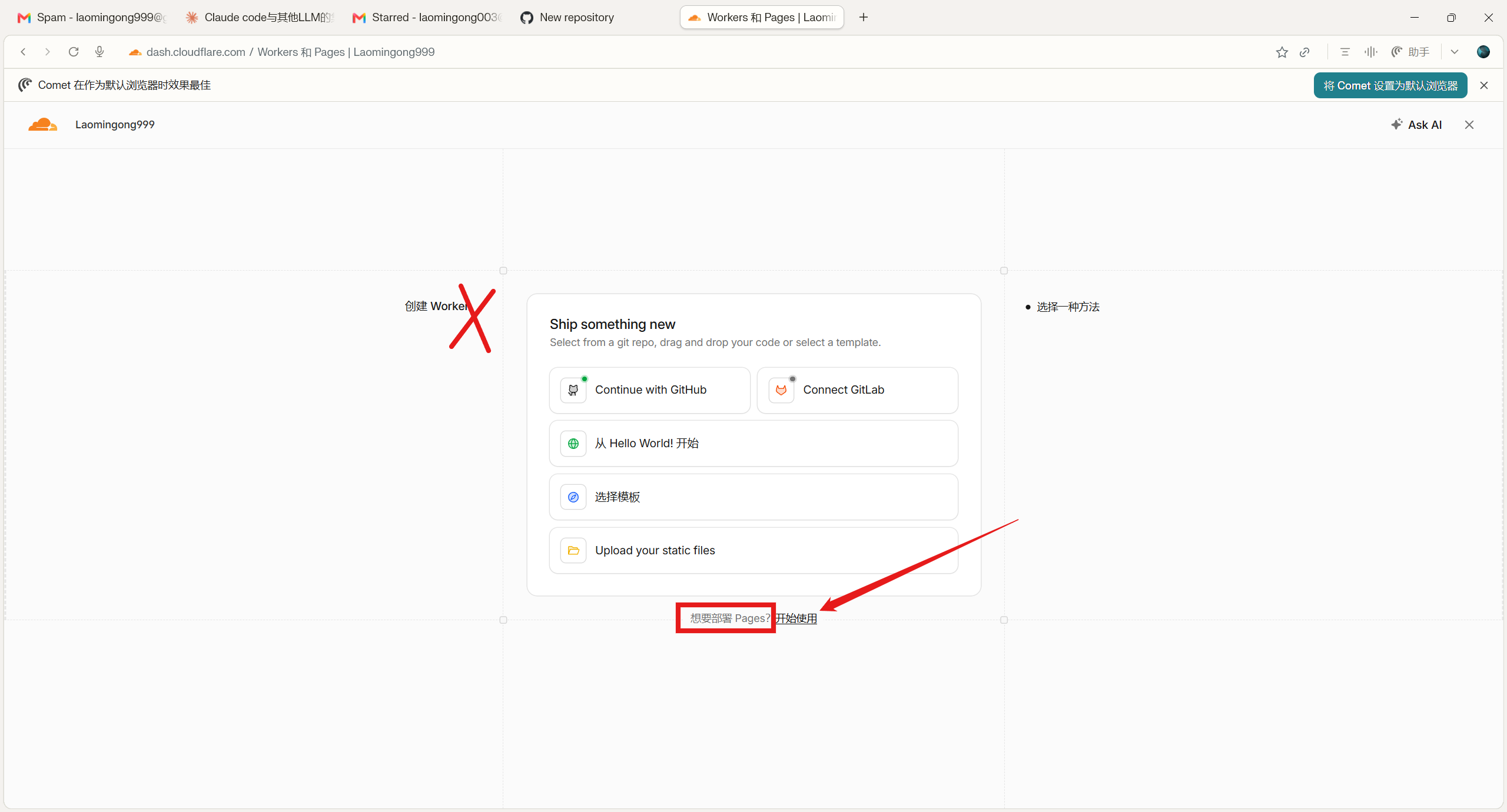
Task: Open the Comet 助手 assistant
Action: (x=1410, y=52)
